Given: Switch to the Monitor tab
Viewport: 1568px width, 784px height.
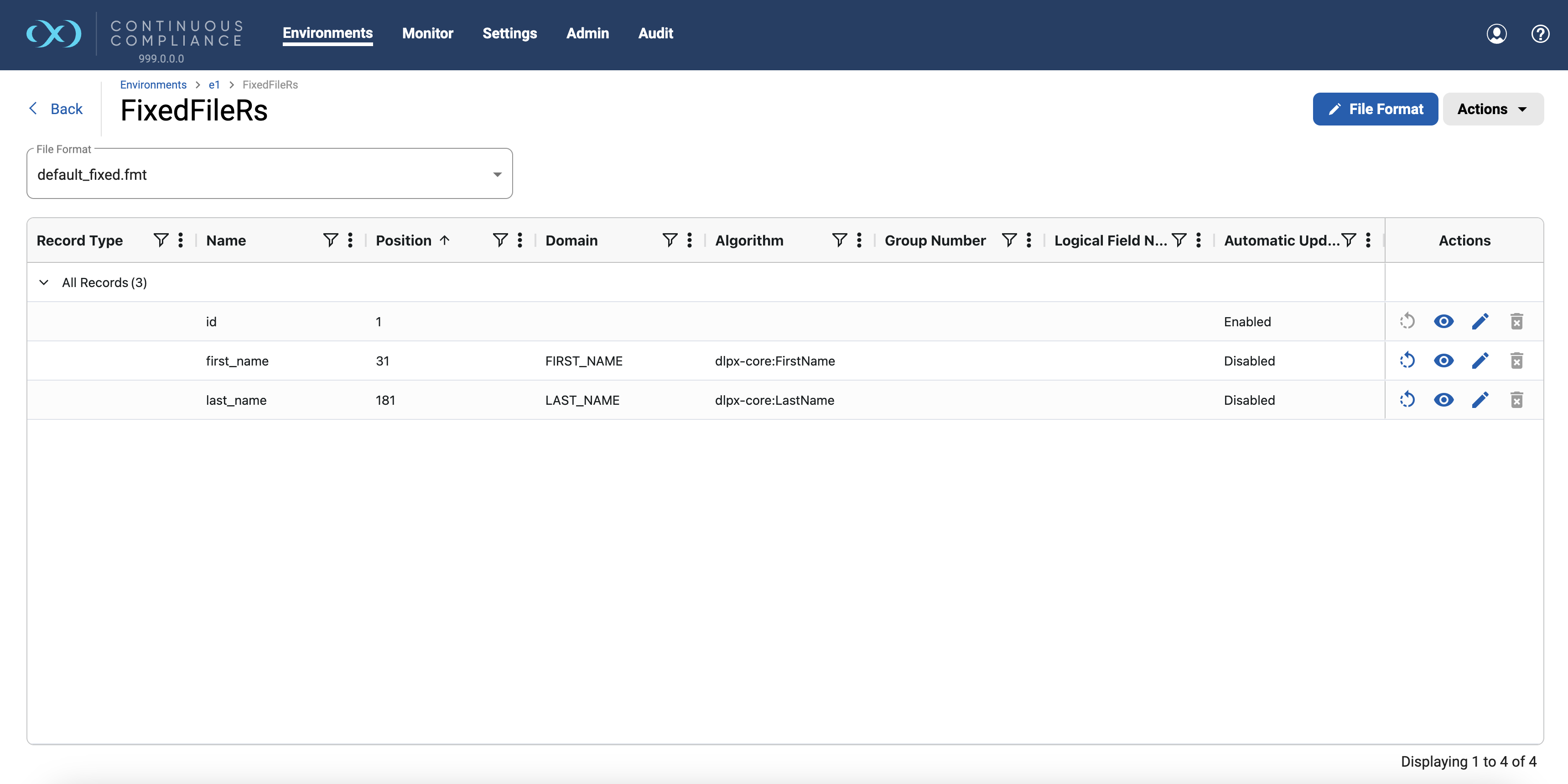Looking at the screenshot, I should [x=427, y=33].
